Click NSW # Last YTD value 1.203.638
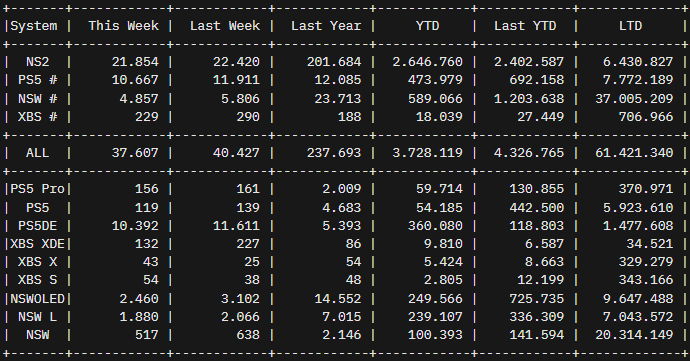 pos(529,99)
